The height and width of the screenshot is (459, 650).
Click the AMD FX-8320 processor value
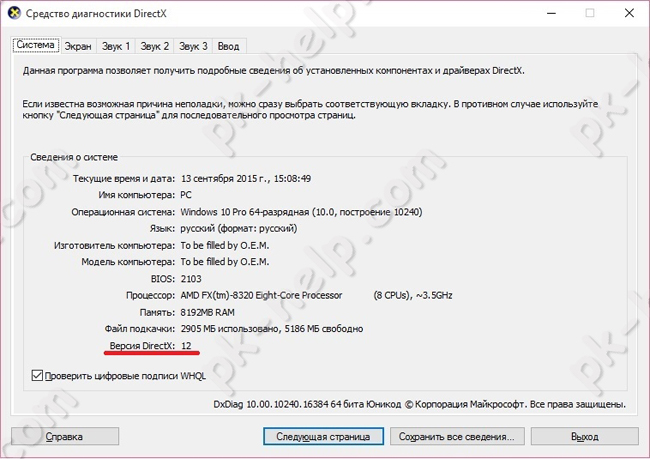pos(316,295)
